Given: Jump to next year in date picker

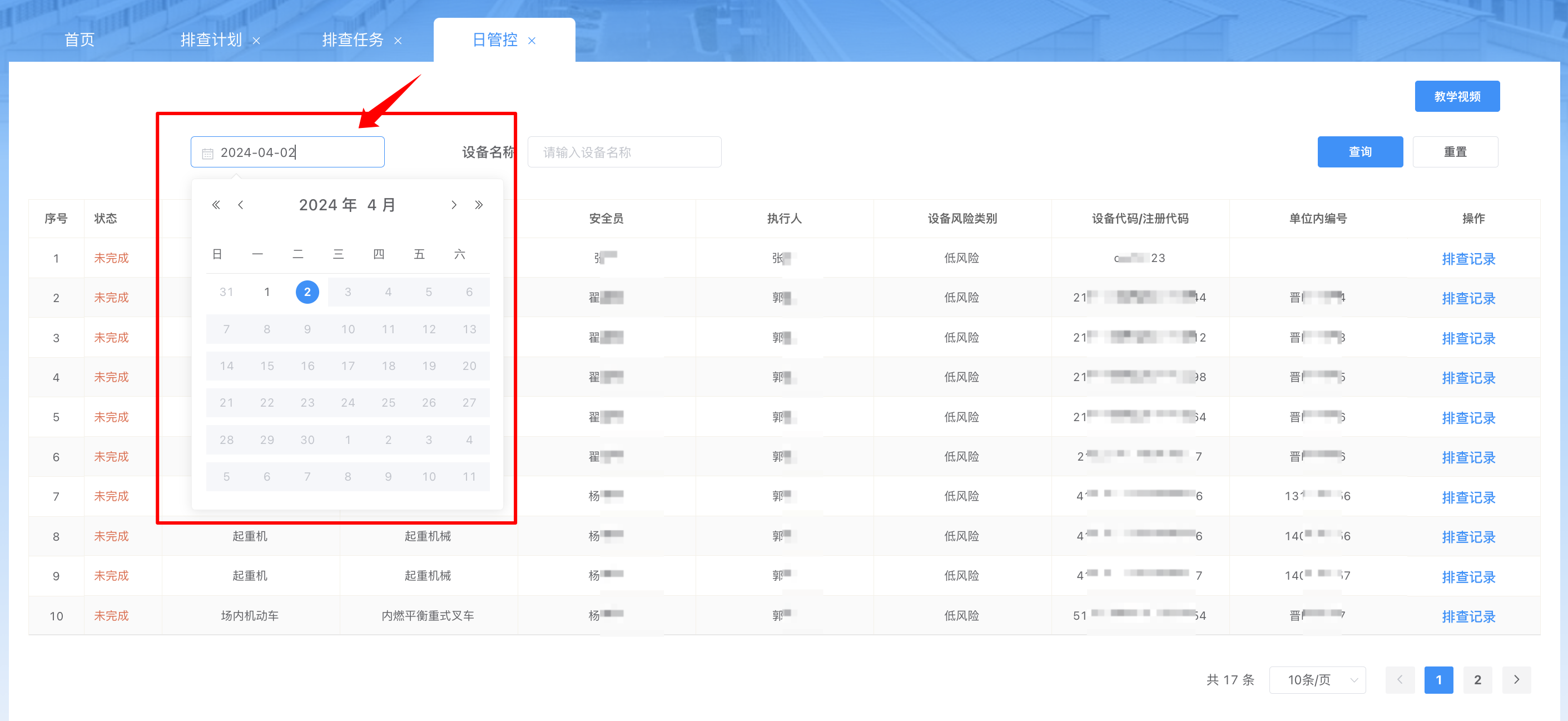Looking at the screenshot, I should point(479,205).
